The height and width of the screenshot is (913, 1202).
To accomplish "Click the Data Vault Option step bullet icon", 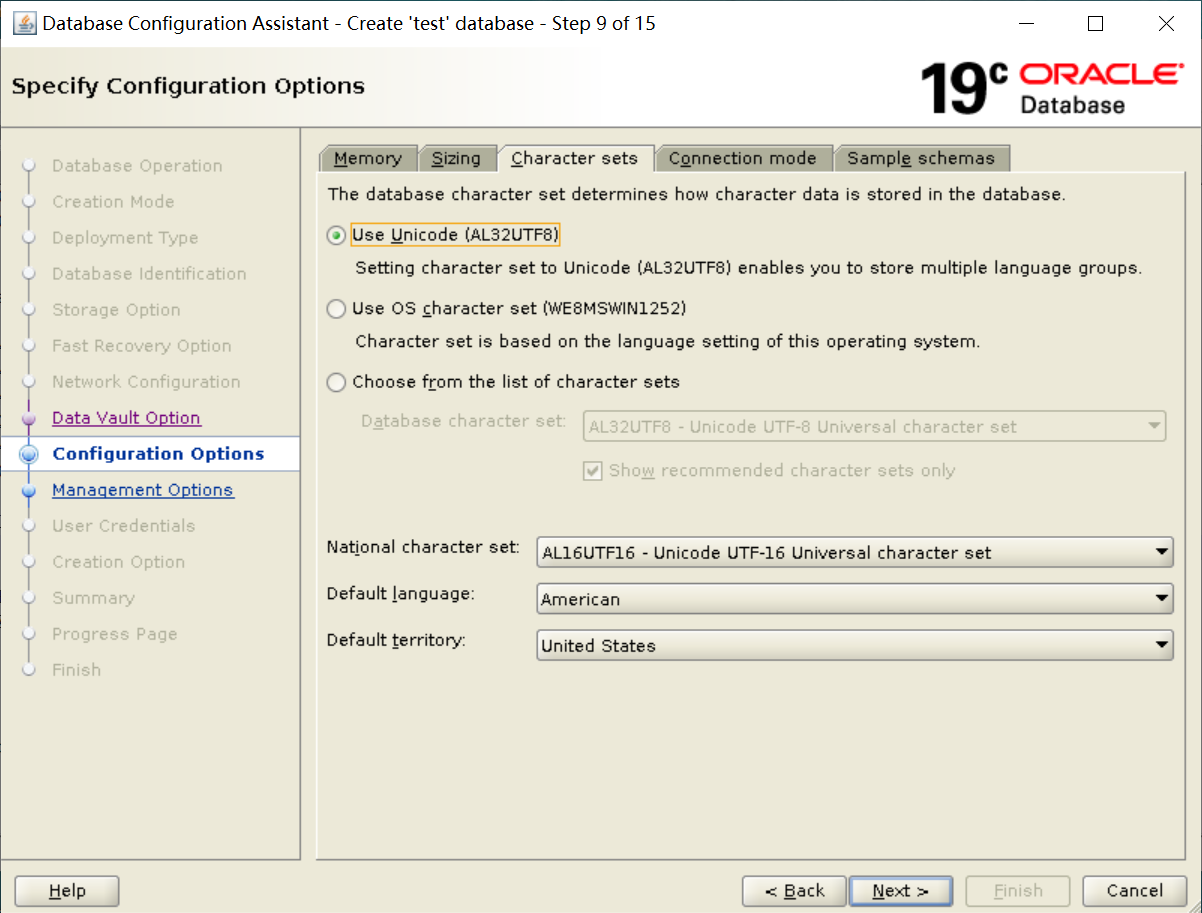I will tap(29, 418).
